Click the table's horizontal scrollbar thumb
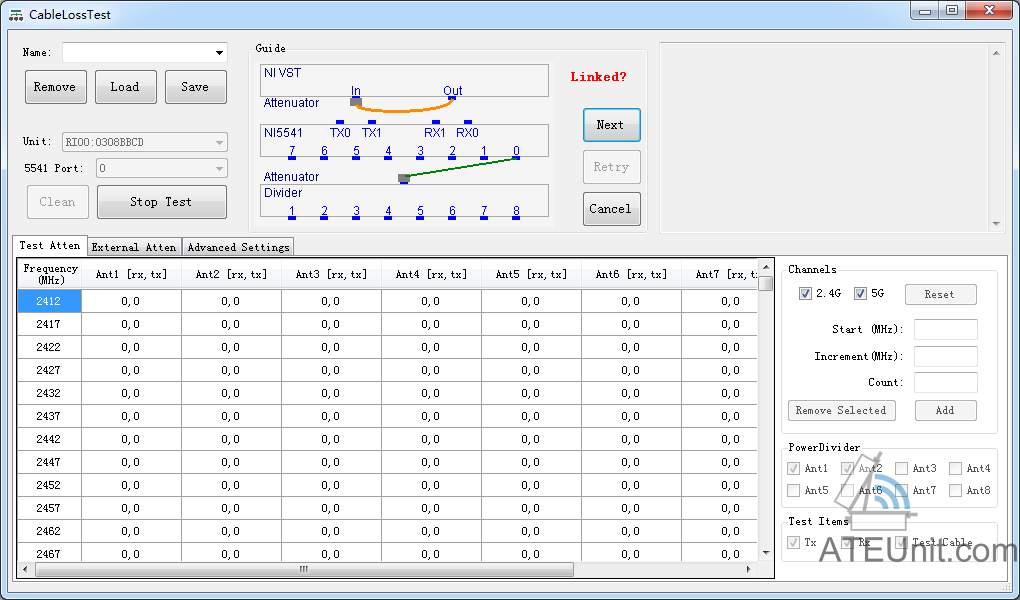The image size is (1020, 600). click(304, 570)
